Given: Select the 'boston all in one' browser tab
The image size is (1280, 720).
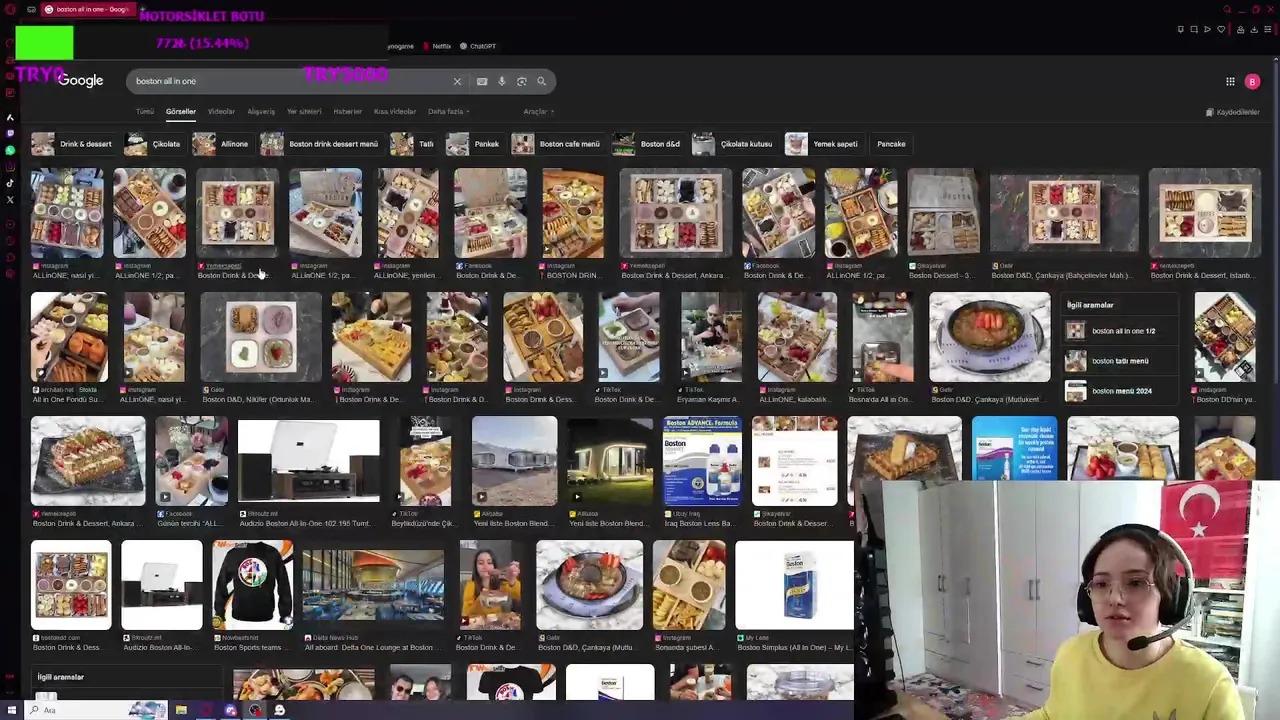Looking at the screenshot, I should 88,9.
